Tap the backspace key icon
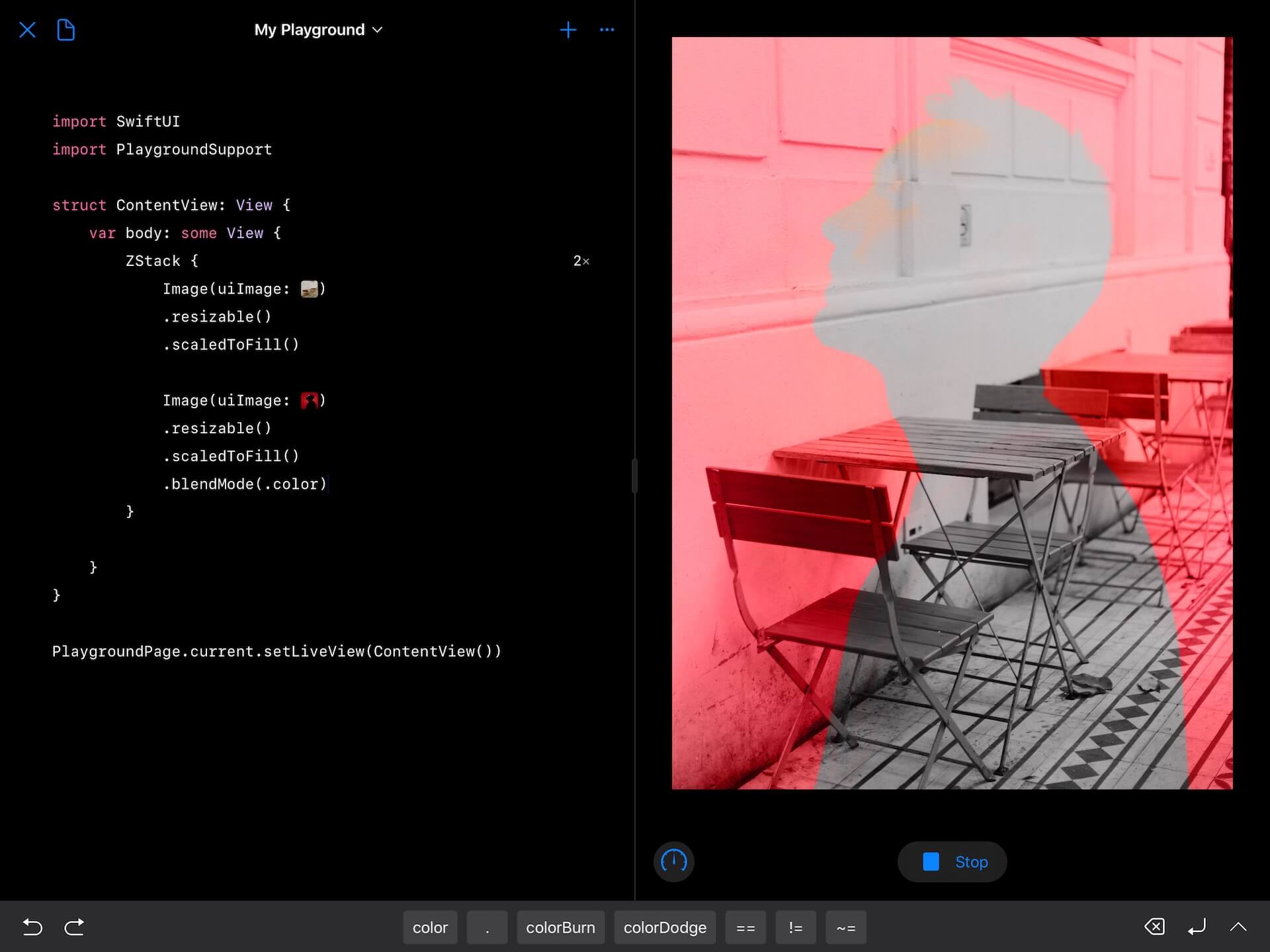This screenshot has height=952, width=1270. click(1154, 928)
